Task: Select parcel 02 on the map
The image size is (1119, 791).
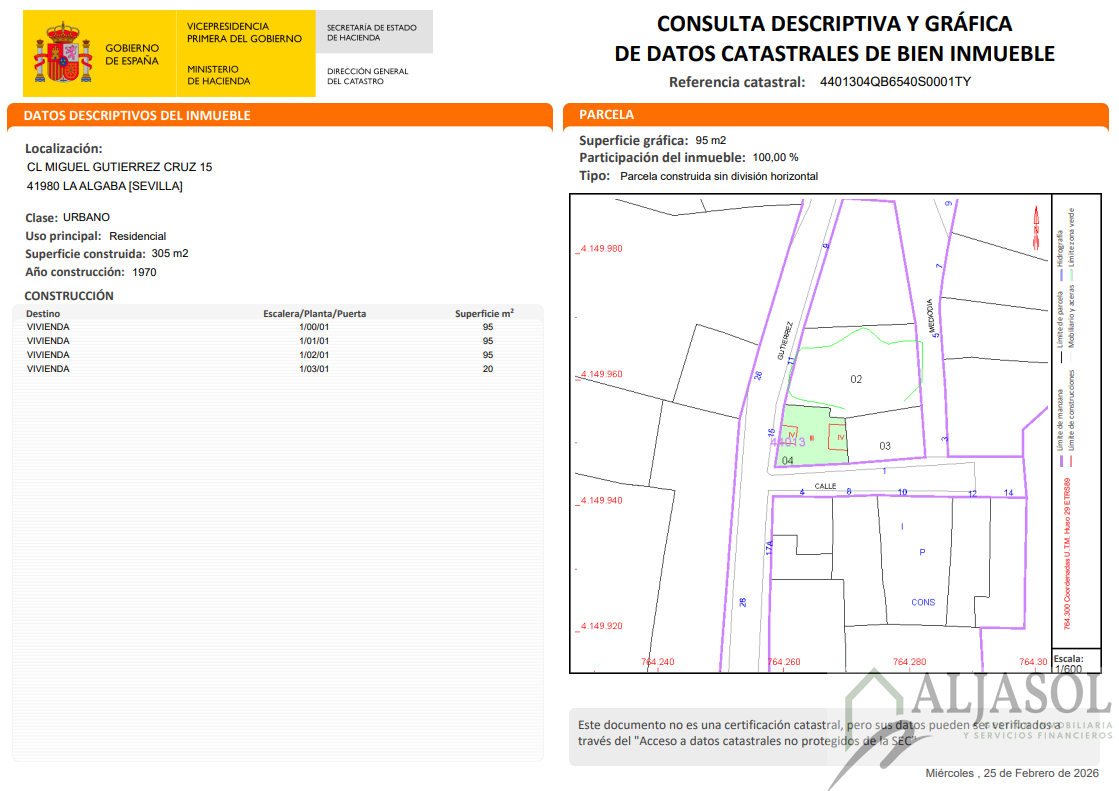Action: click(x=856, y=380)
